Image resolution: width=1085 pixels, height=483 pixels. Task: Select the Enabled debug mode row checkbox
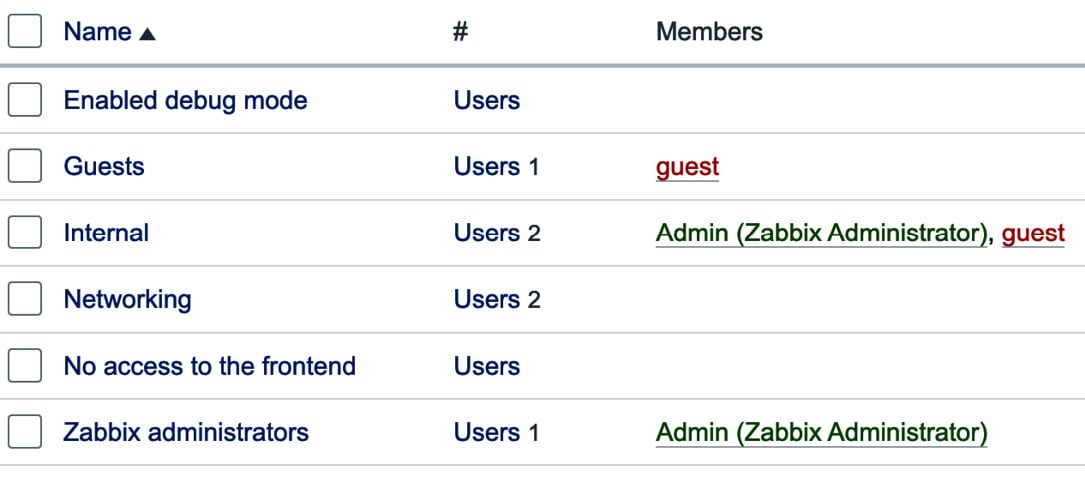pyautogui.click(x=25, y=100)
